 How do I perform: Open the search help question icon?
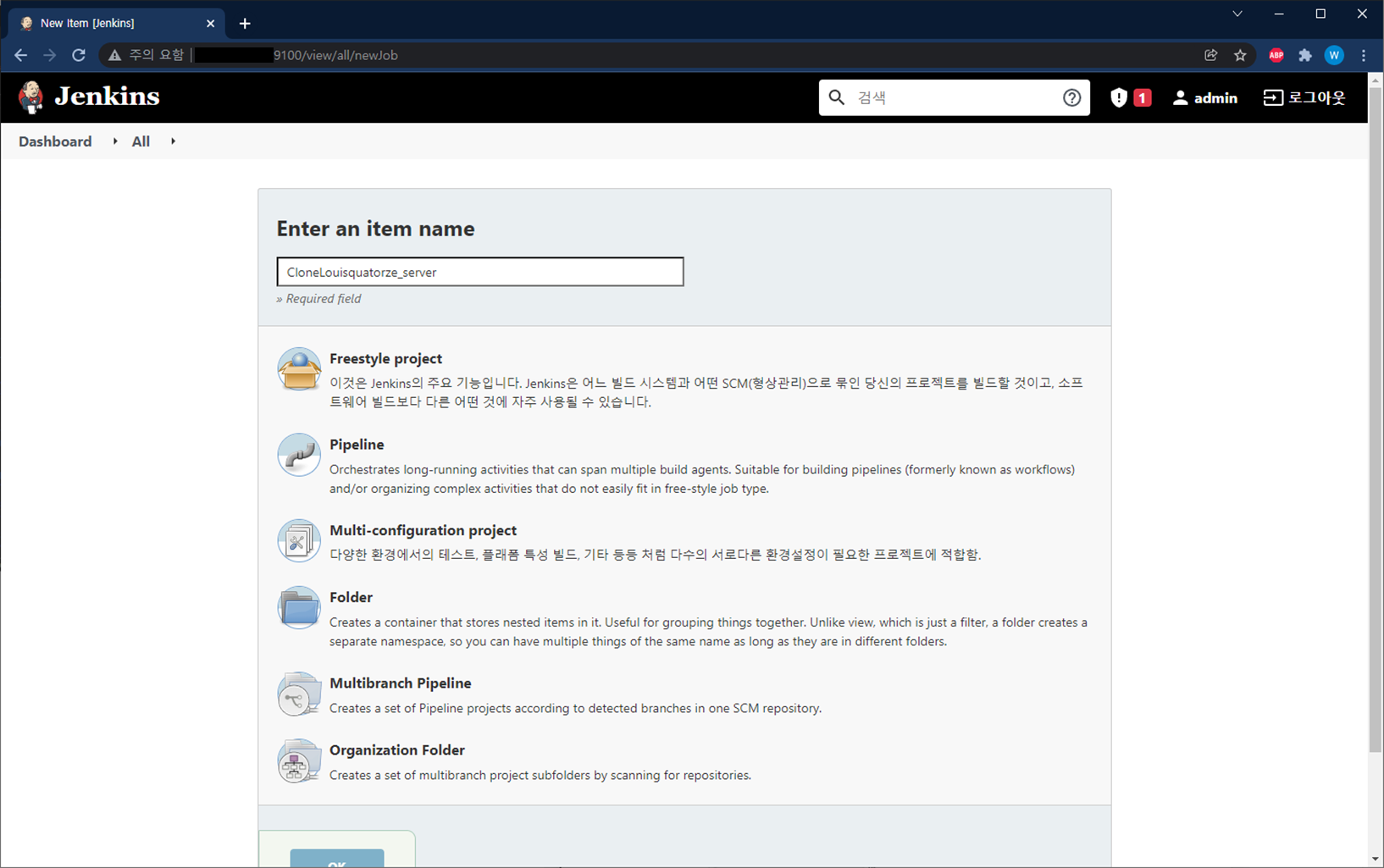coord(1071,97)
